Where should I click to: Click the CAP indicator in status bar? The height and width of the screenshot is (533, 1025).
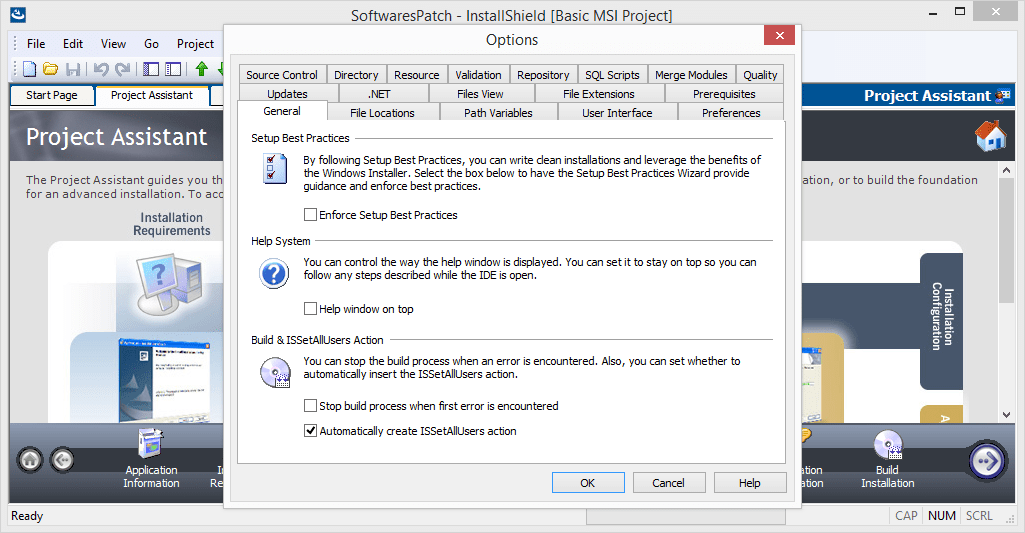(x=906, y=515)
